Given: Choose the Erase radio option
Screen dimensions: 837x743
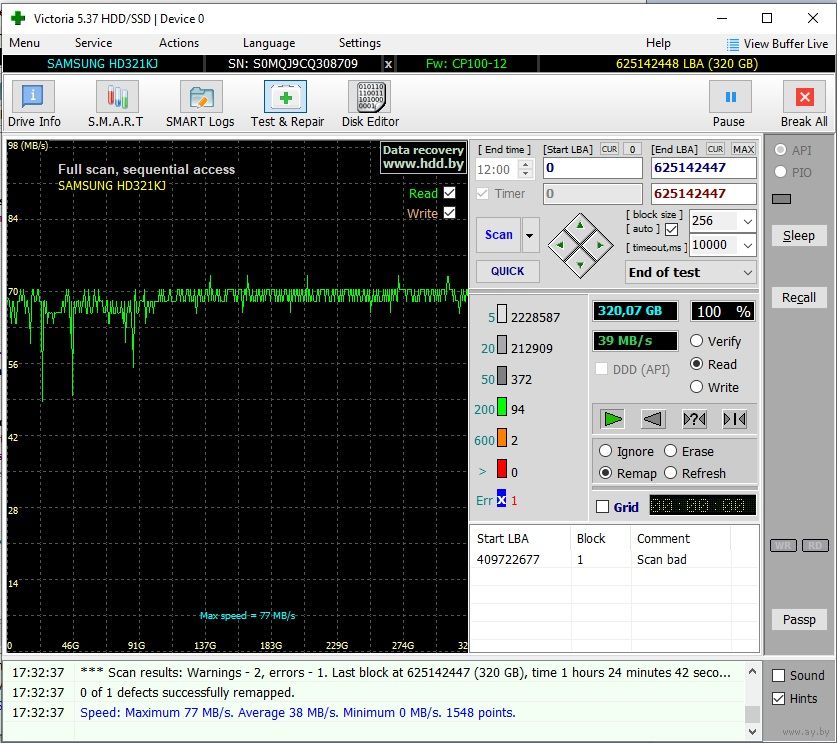Looking at the screenshot, I should (x=671, y=451).
